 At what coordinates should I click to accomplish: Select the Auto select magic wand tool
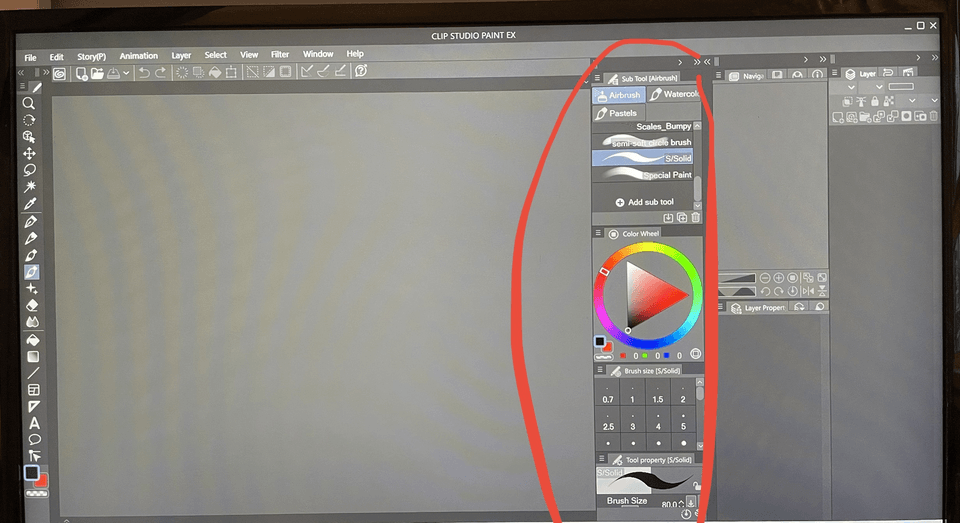[29, 186]
